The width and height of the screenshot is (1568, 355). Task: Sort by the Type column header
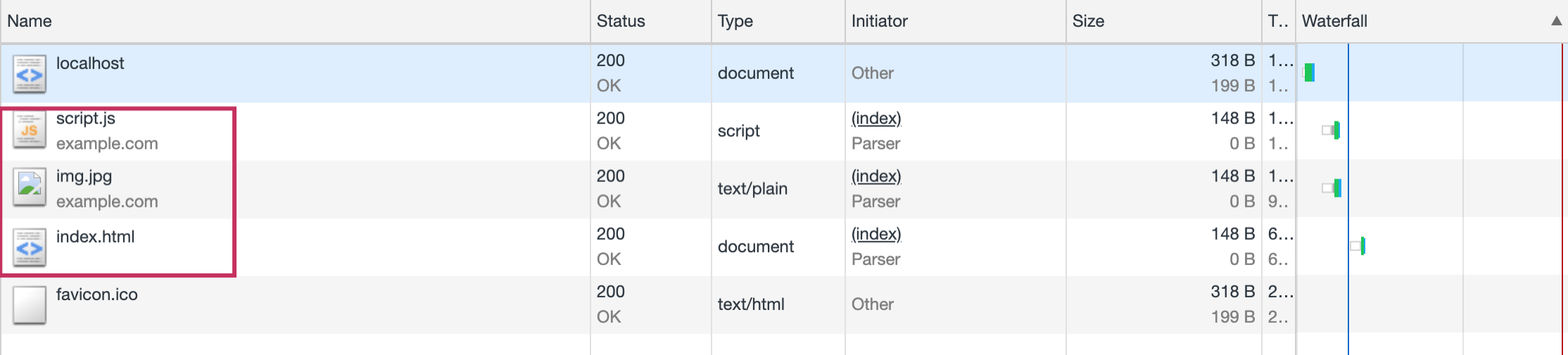point(735,21)
